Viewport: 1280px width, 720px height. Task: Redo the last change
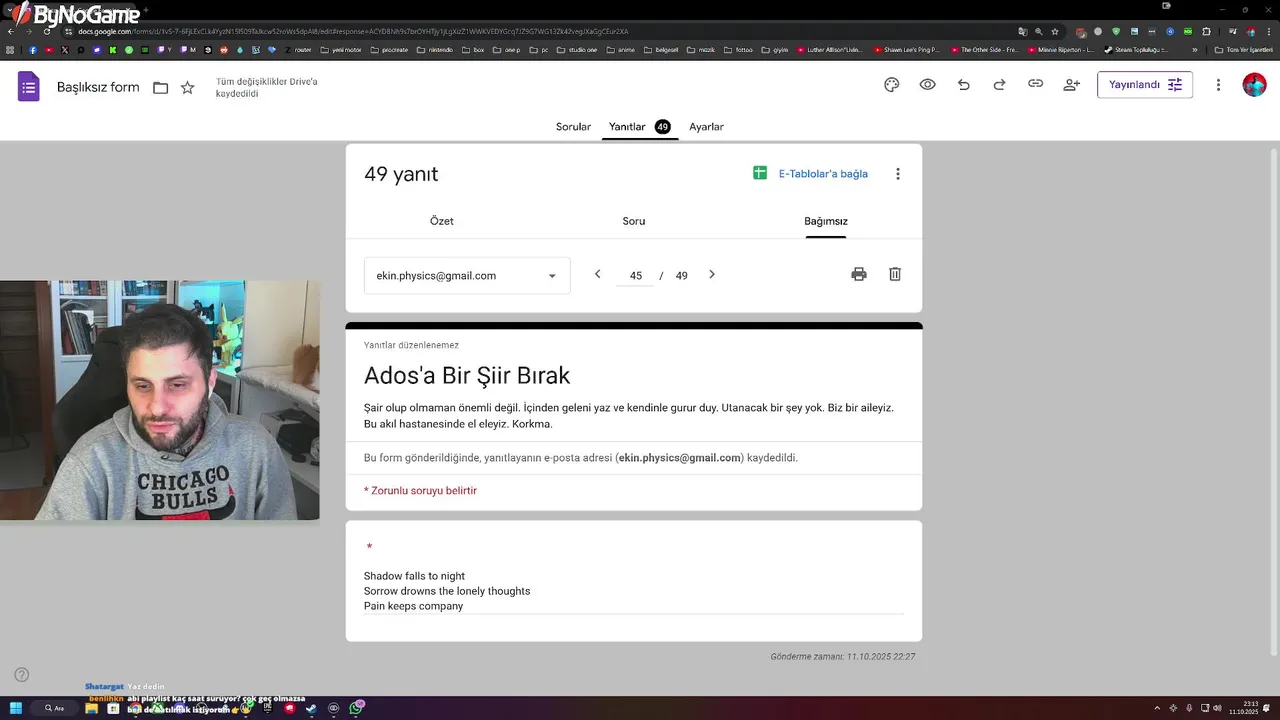coord(999,85)
